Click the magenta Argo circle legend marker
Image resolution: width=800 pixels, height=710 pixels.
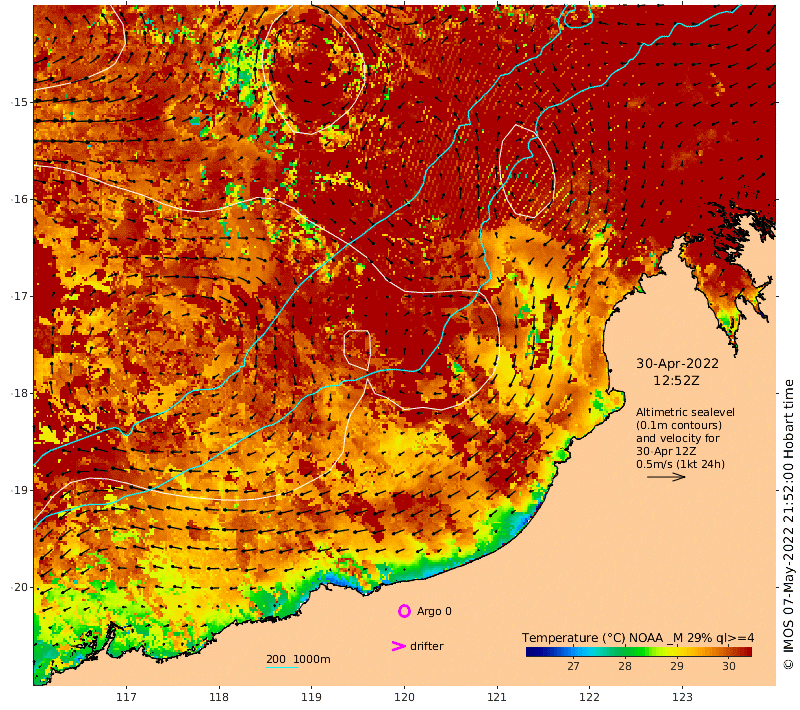point(404,611)
